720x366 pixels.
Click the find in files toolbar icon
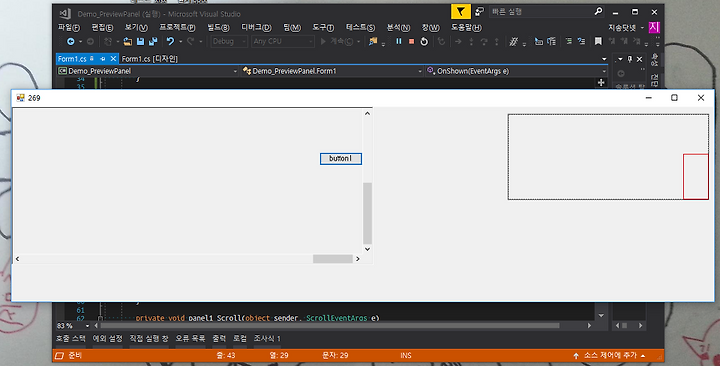373,41
